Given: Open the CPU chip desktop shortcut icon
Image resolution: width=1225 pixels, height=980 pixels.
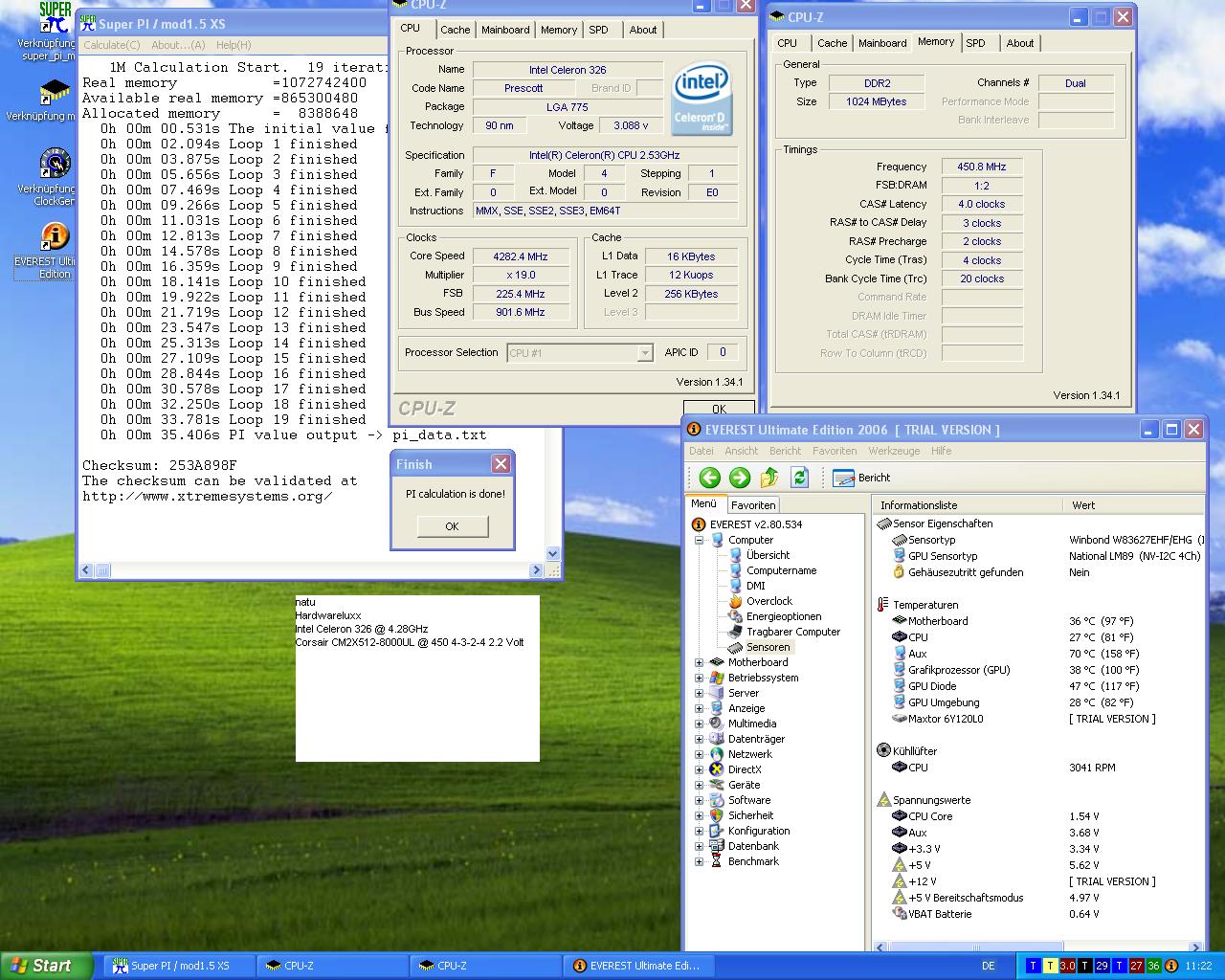Looking at the screenshot, I should [55, 93].
